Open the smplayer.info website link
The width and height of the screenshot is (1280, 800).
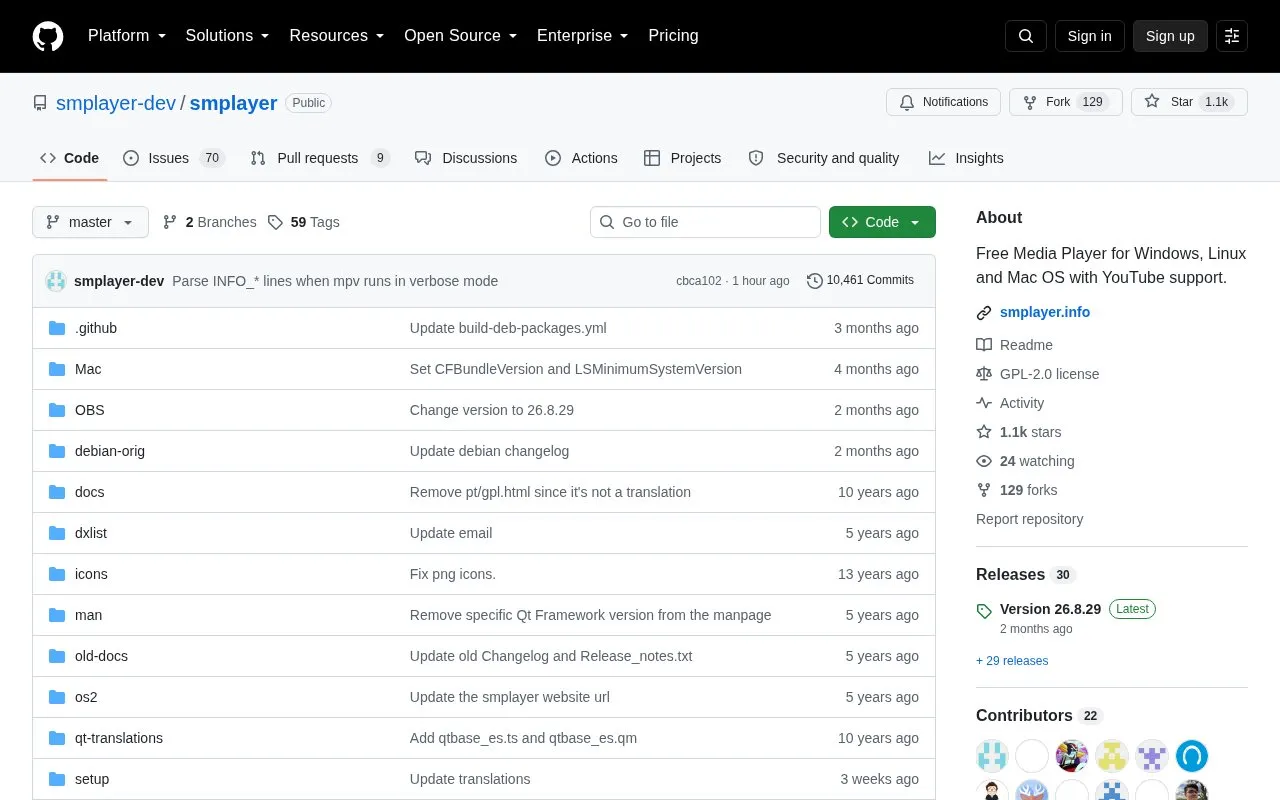coord(1045,312)
